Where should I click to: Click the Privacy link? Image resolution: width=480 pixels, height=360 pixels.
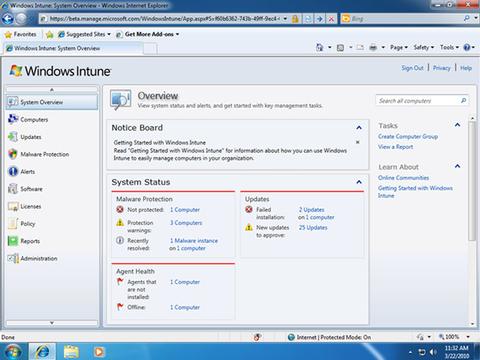[442, 68]
